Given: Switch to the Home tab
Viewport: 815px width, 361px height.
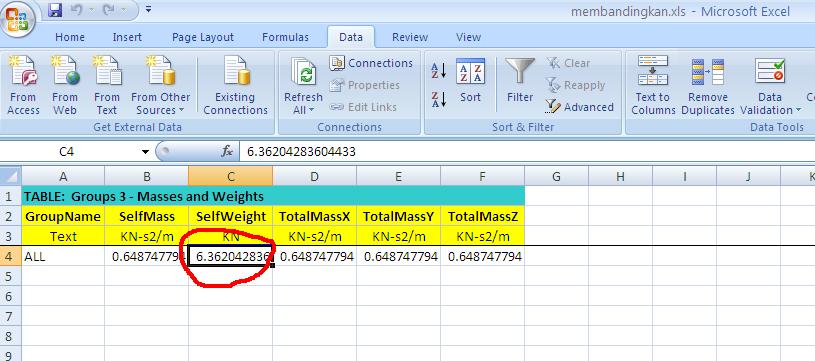Looking at the screenshot, I should (x=70, y=37).
